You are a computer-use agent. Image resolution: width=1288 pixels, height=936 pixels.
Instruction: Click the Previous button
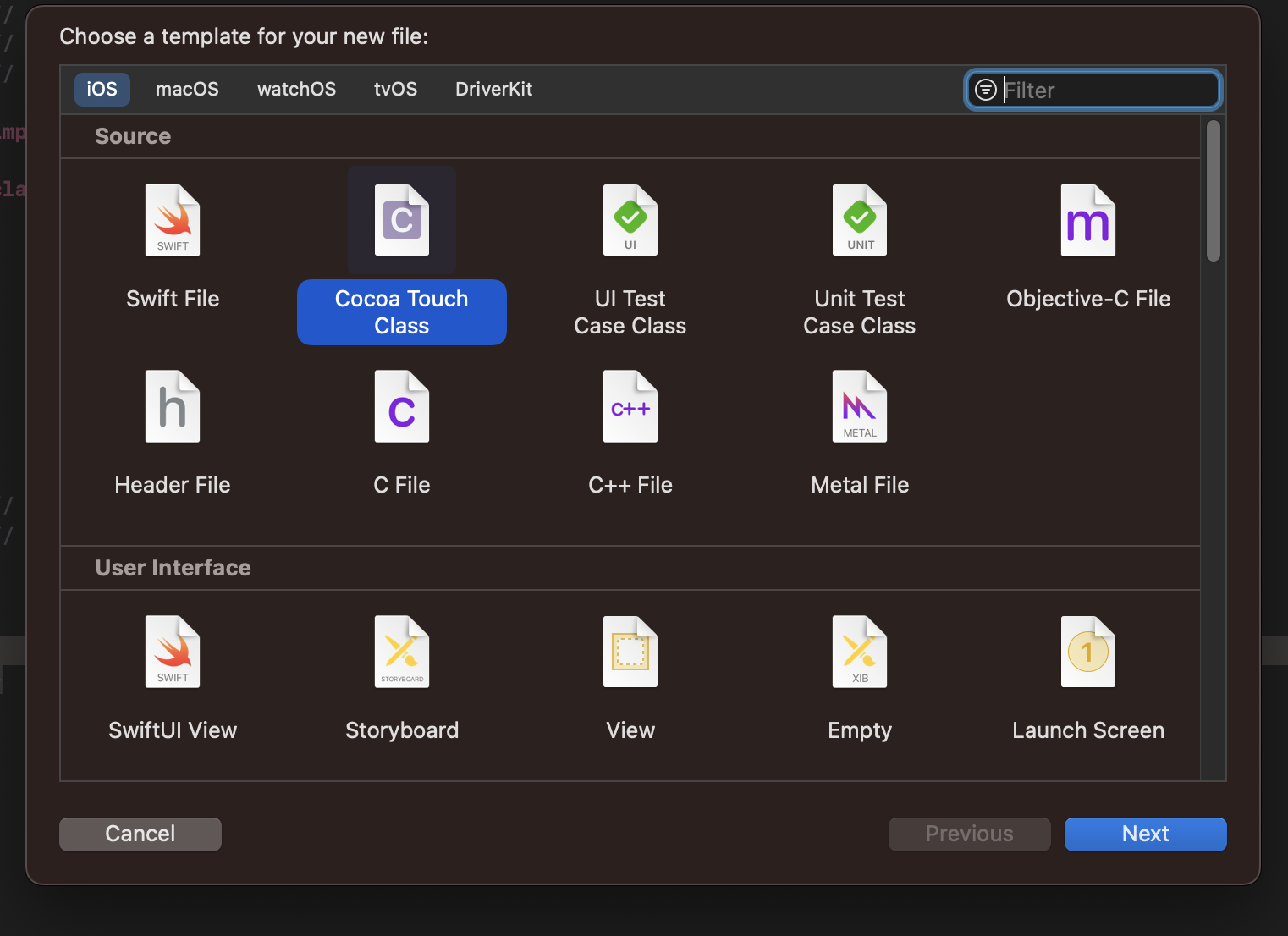click(x=970, y=834)
